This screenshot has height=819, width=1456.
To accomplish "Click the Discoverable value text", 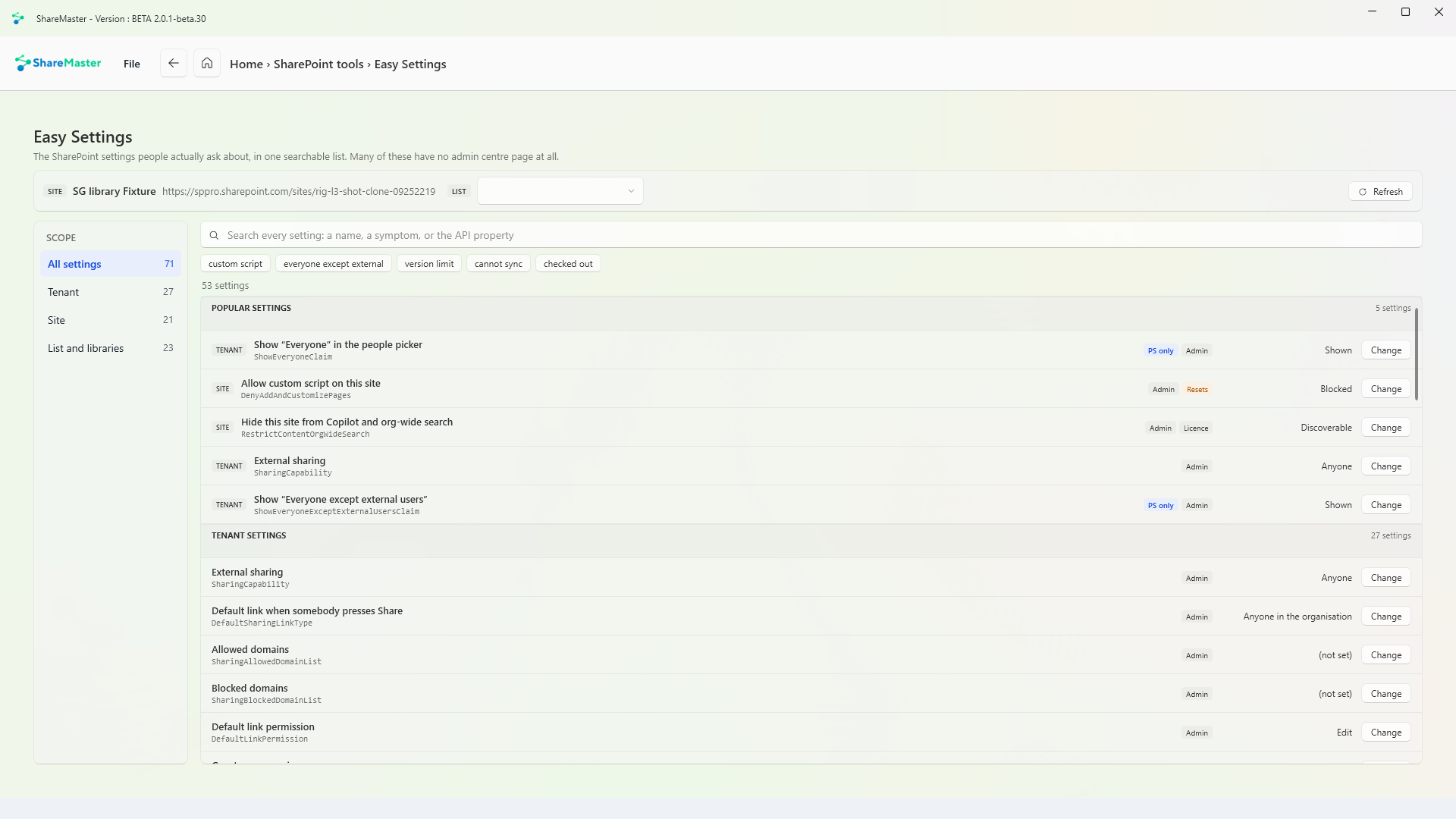I will coord(1326,428).
